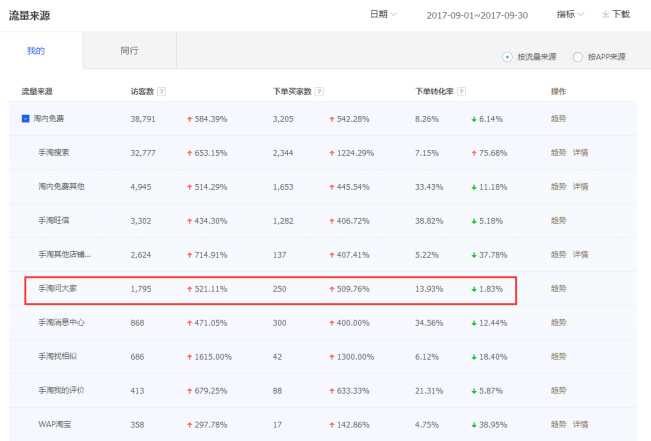View 趋势 for 手淘旺信 row
Image resolution: width=651 pixels, height=441 pixels.
[x=558, y=221]
